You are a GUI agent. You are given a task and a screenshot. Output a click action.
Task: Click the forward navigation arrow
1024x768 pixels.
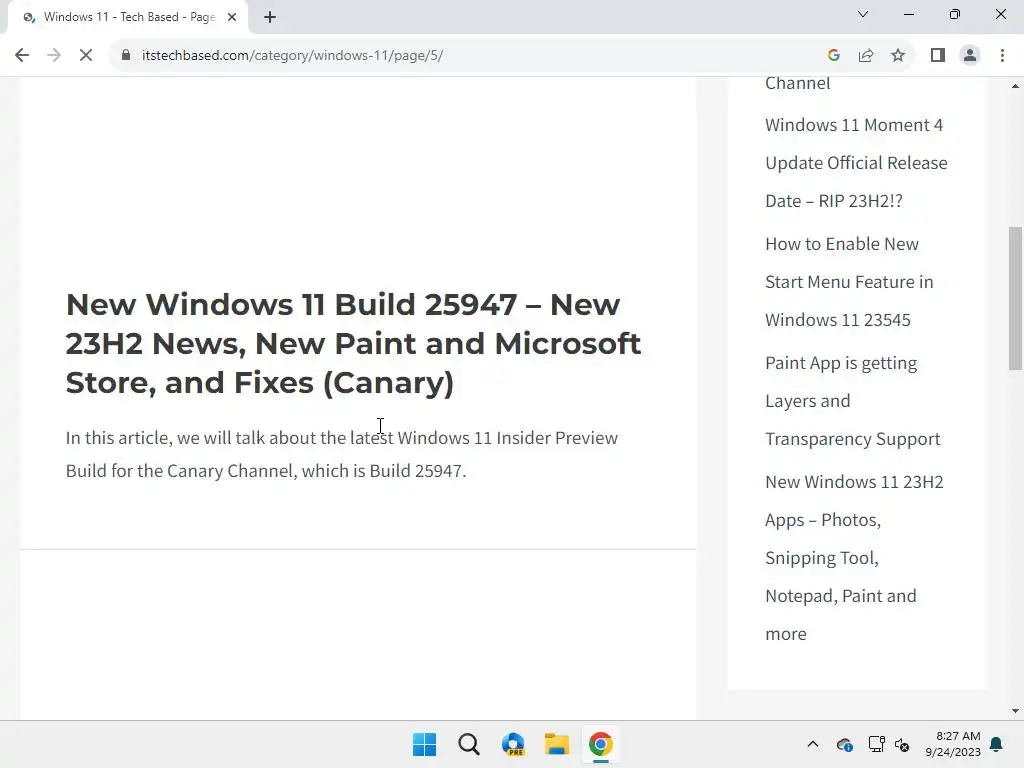pyautogui.click(x=54, y=56)
